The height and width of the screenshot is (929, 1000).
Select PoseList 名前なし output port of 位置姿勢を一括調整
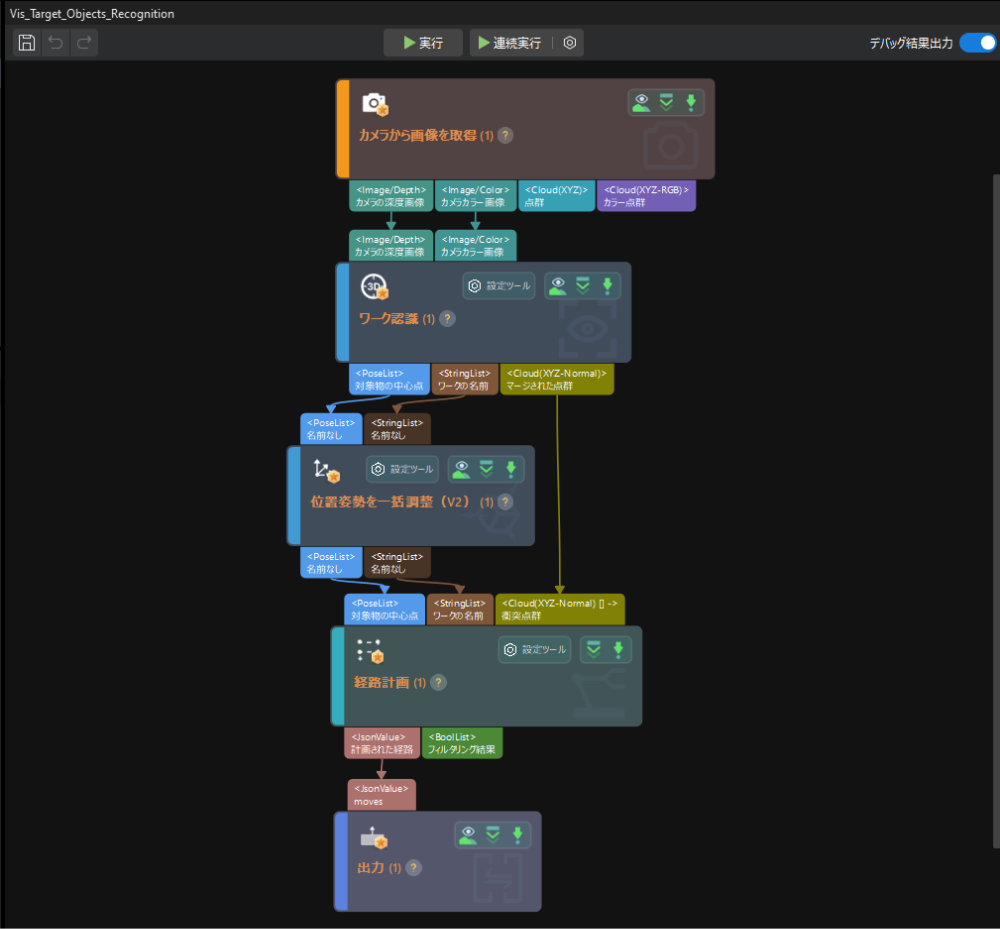pos(331,563)
